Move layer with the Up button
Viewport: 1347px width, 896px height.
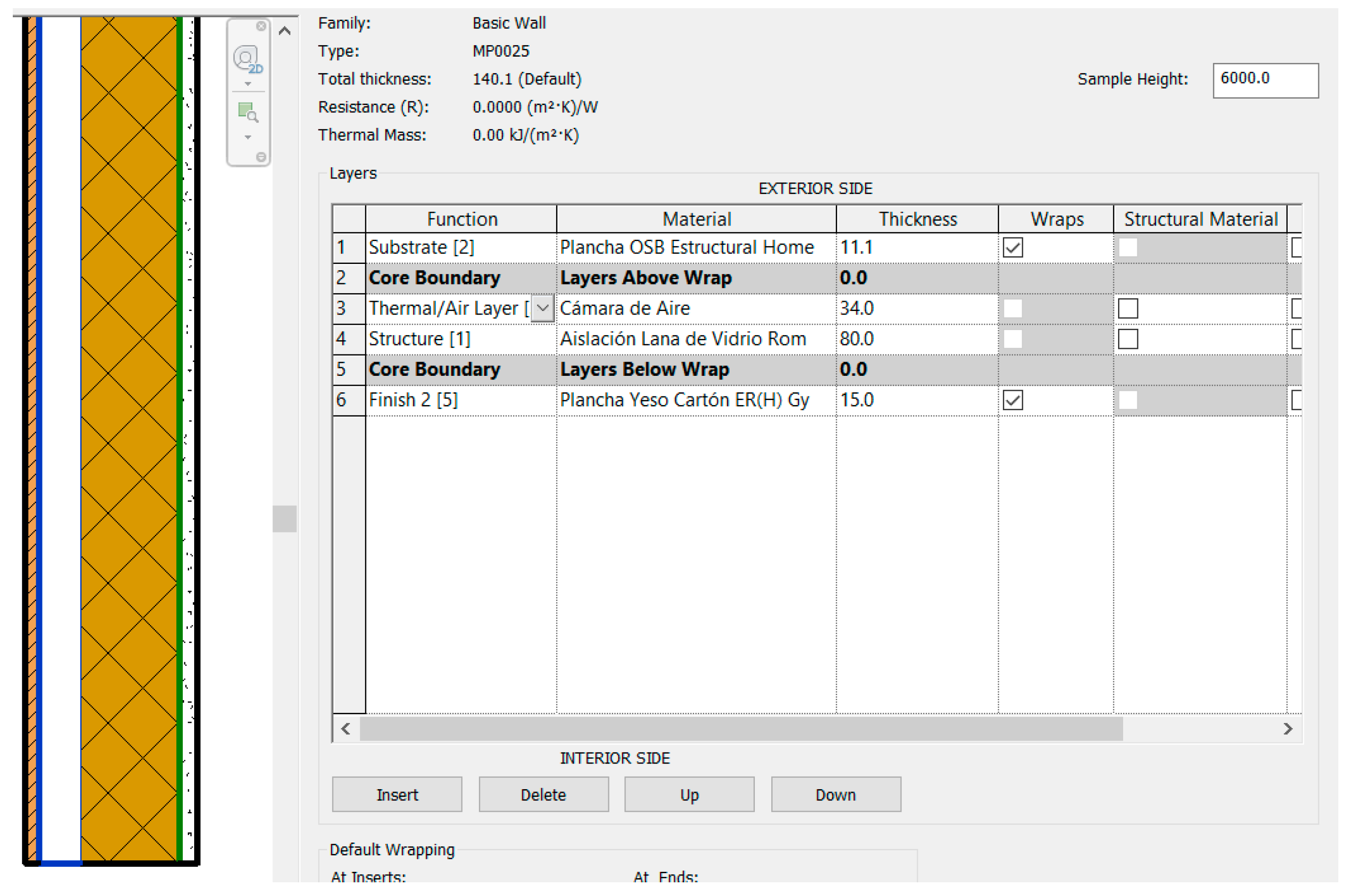point(689,794)
